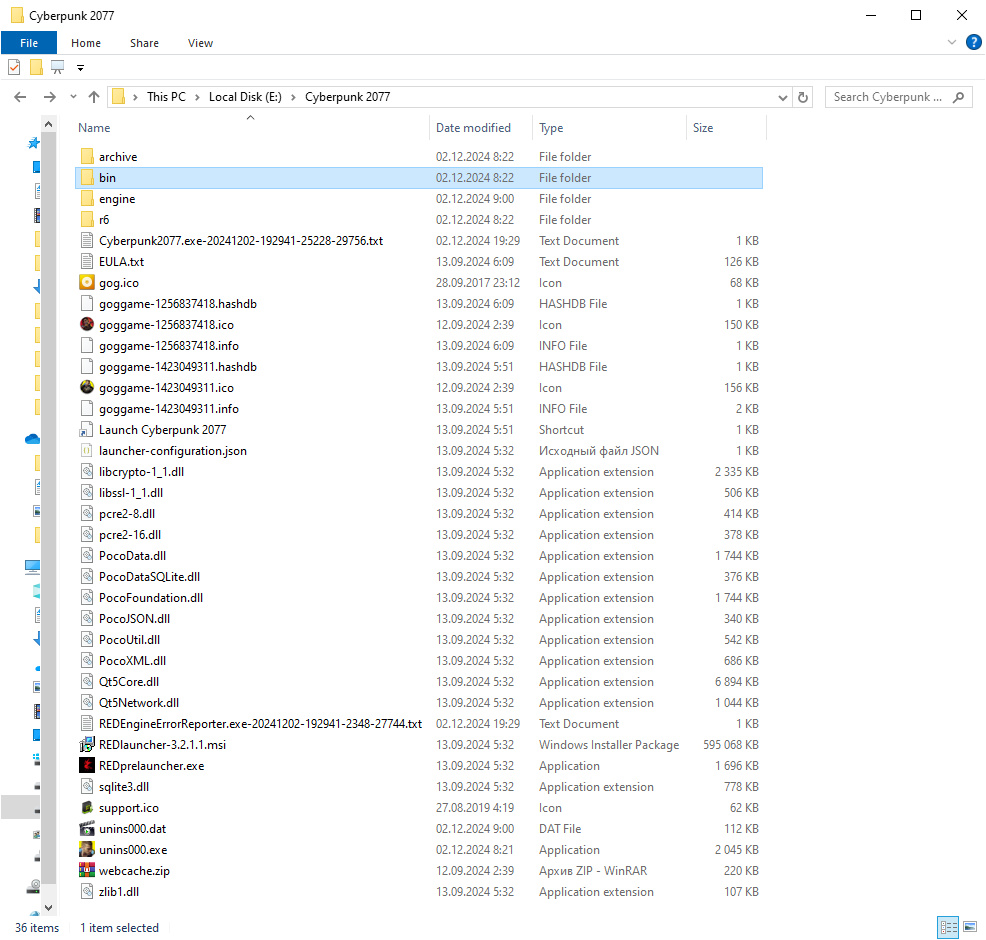
Task: Go up one folder level with the up arrow
Action: tap(94, 97)
